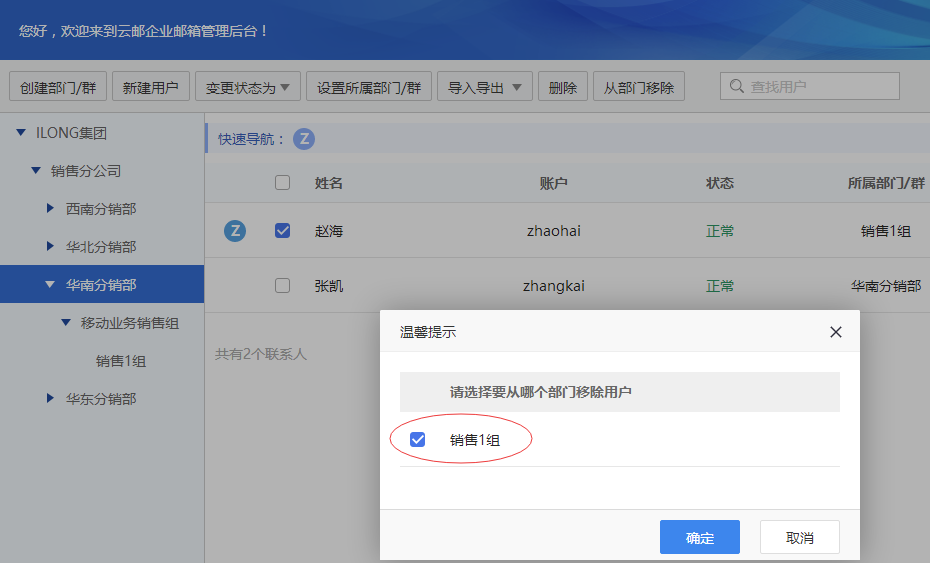Click the search magnifier icon
The image size is (930, 563).
tap(737, 87)
